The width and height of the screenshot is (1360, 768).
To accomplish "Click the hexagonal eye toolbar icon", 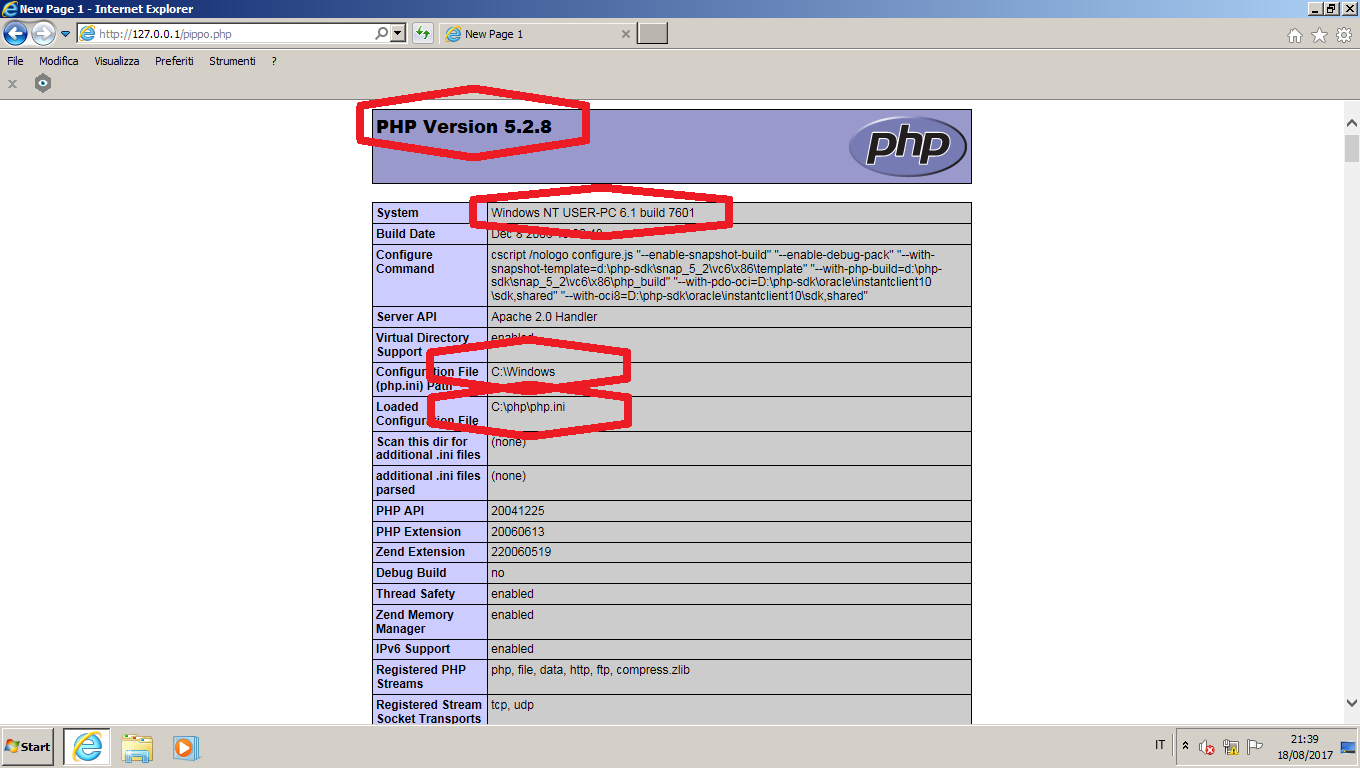I will pos(42,84).
